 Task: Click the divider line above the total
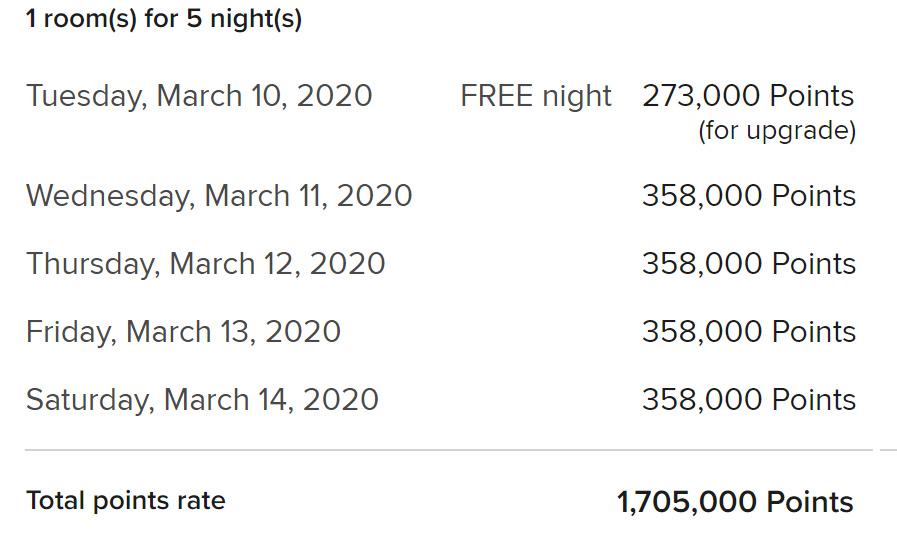[x=448, y=450]
